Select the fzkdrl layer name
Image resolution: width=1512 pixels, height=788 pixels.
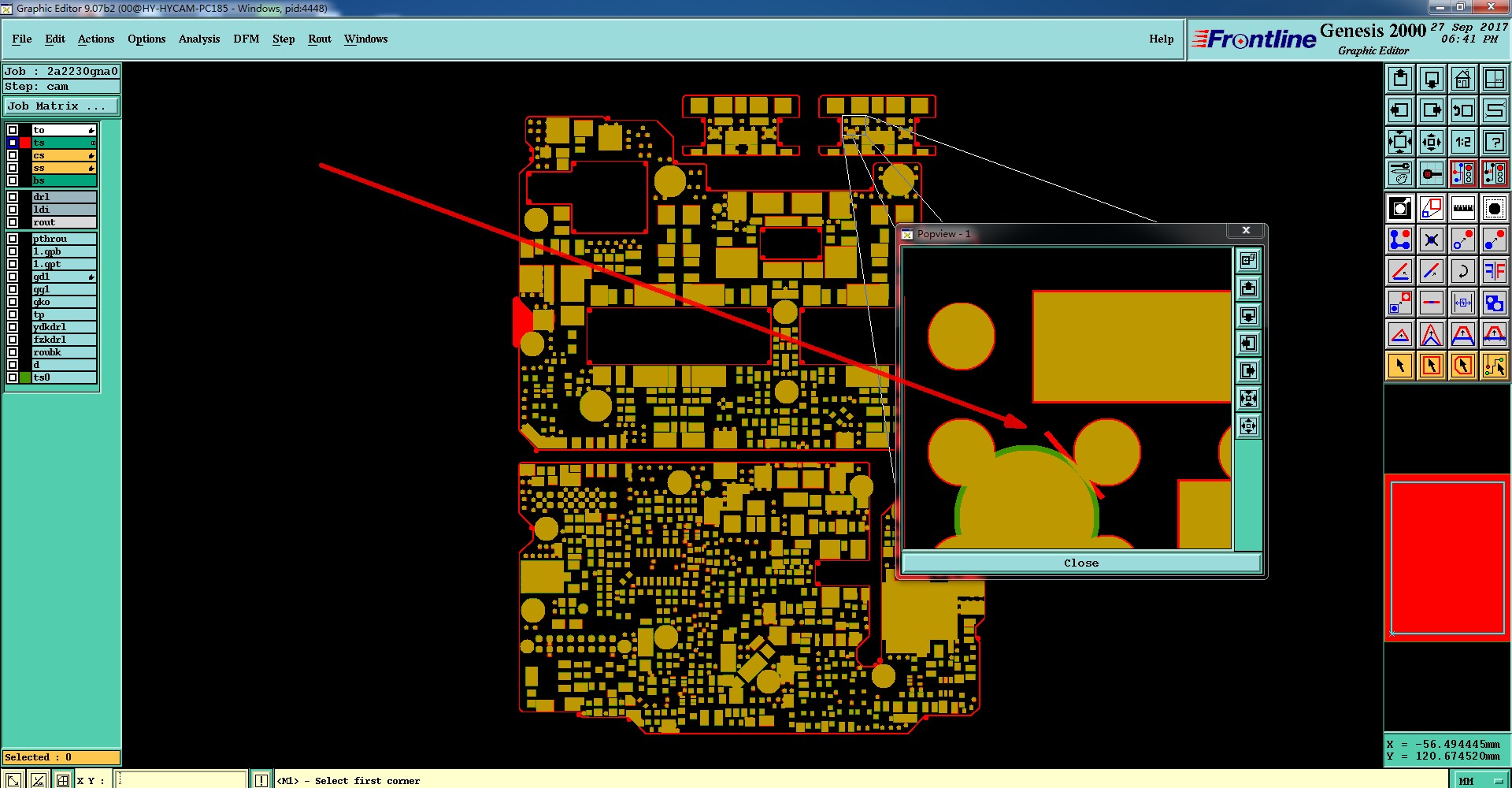(65, 340)
